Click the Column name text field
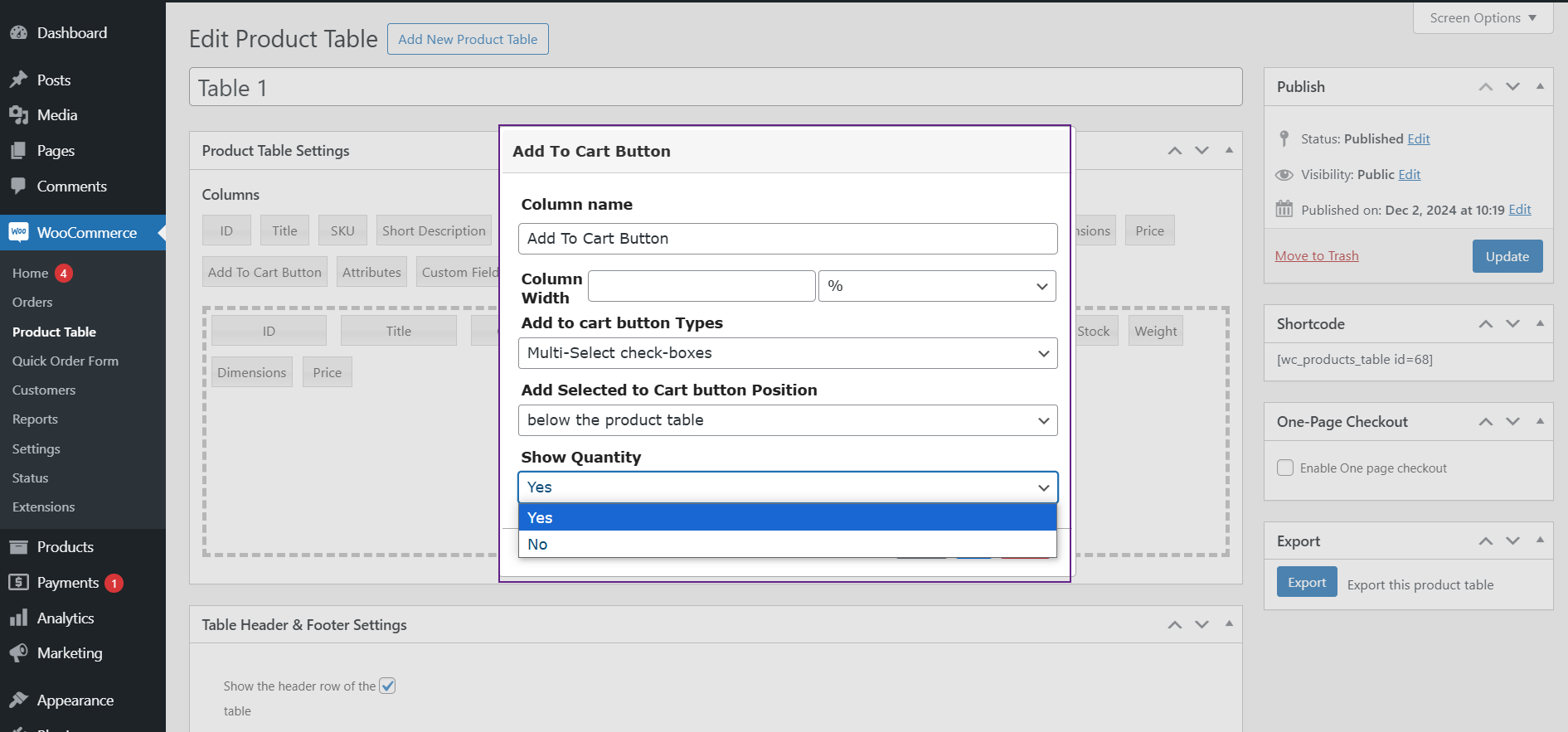The image size is (1568, 732). [x=787, y=239]
